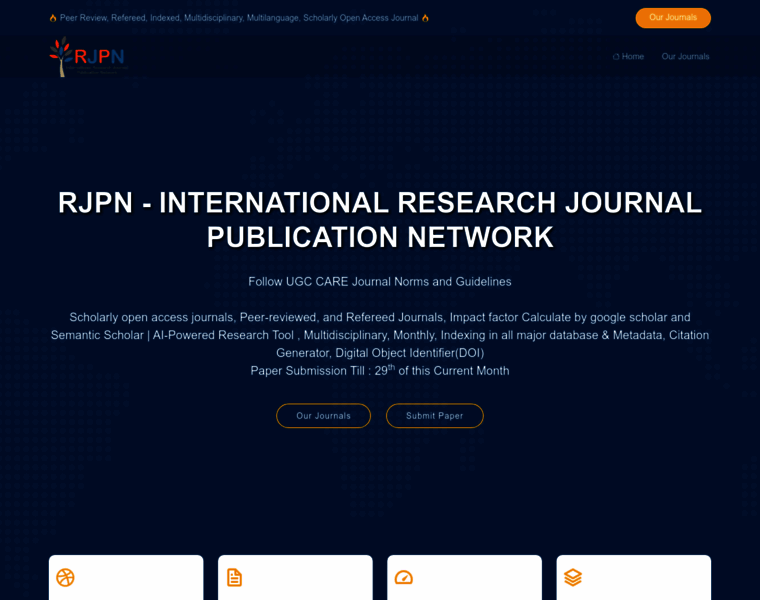The image size is (760, 600).
Task: Select the 'Peer Review, Refereed, Indexed' tagline text
Action: click(239, 18)
